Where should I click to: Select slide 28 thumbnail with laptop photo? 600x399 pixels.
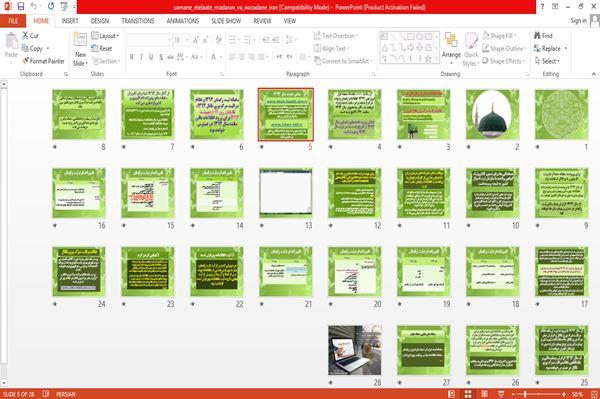pos(354,350)
